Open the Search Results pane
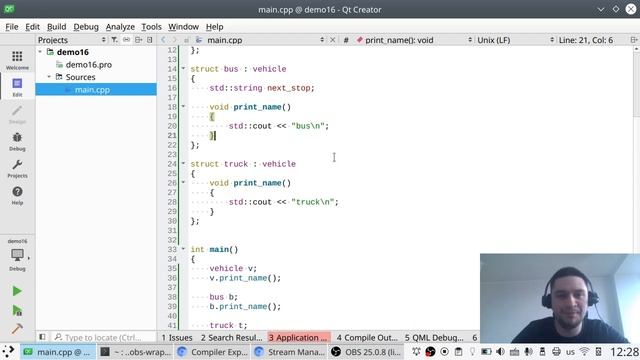Screen dimensions: 640x360 coord(231,338)
